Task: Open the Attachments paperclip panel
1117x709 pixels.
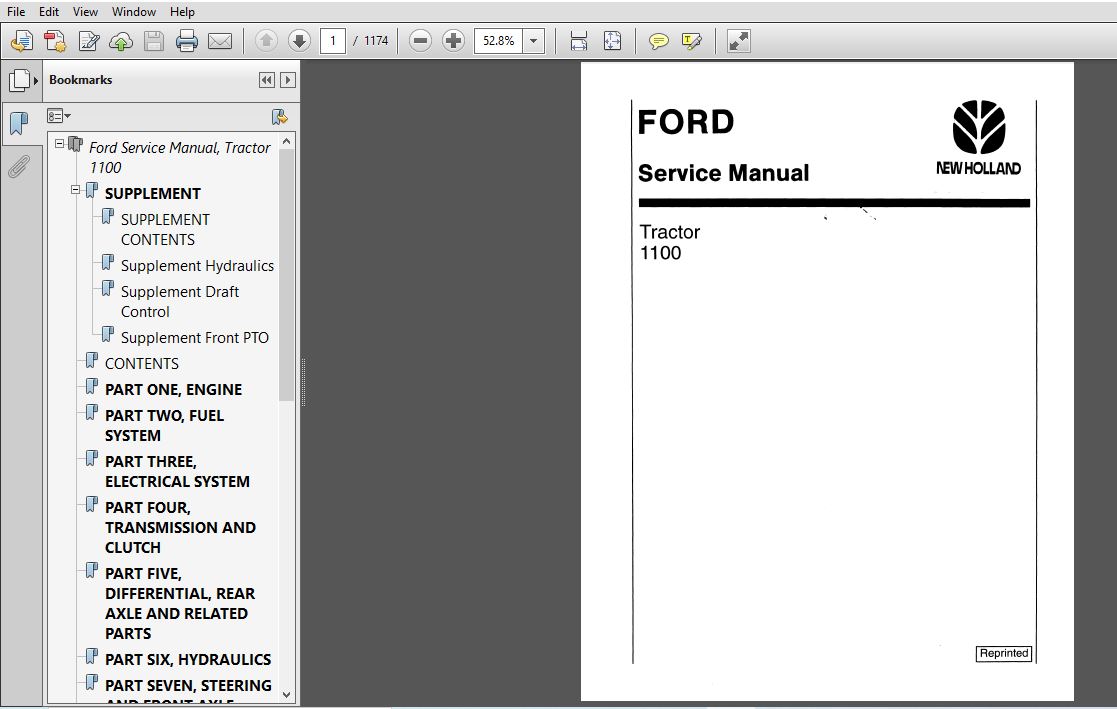Action: 19,167
